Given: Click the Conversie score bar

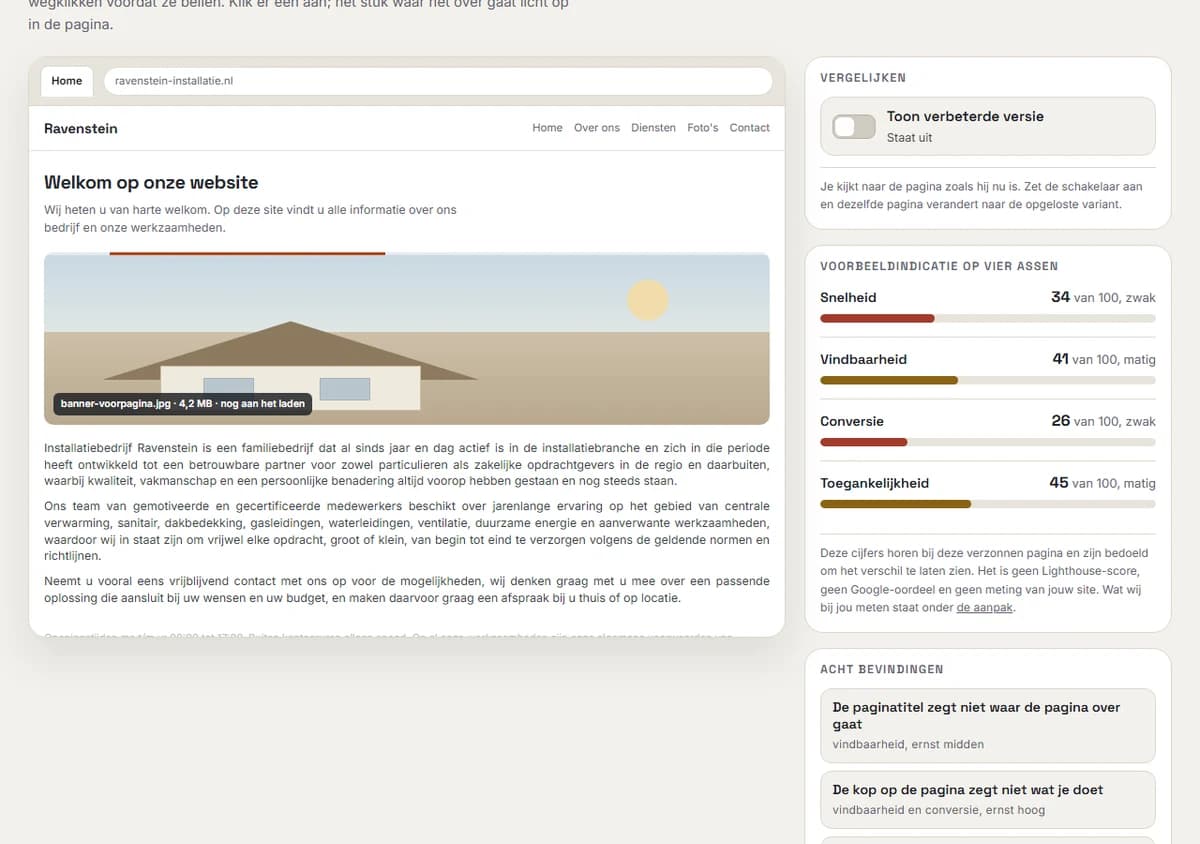Looking at the screenshot, I should click(988, 442).
